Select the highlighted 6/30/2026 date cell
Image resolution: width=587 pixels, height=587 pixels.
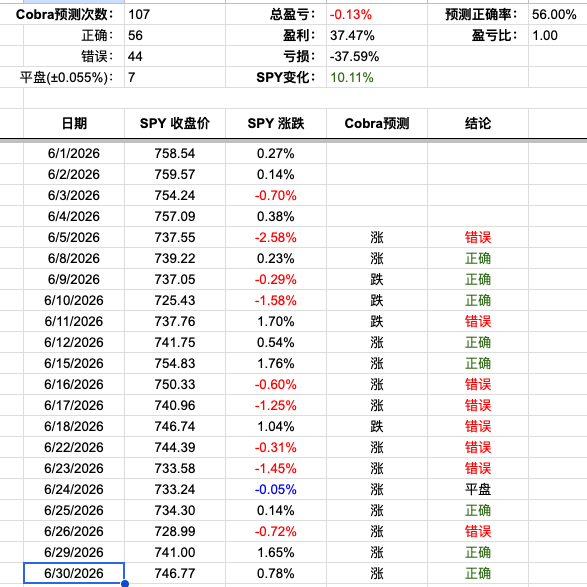74,573
